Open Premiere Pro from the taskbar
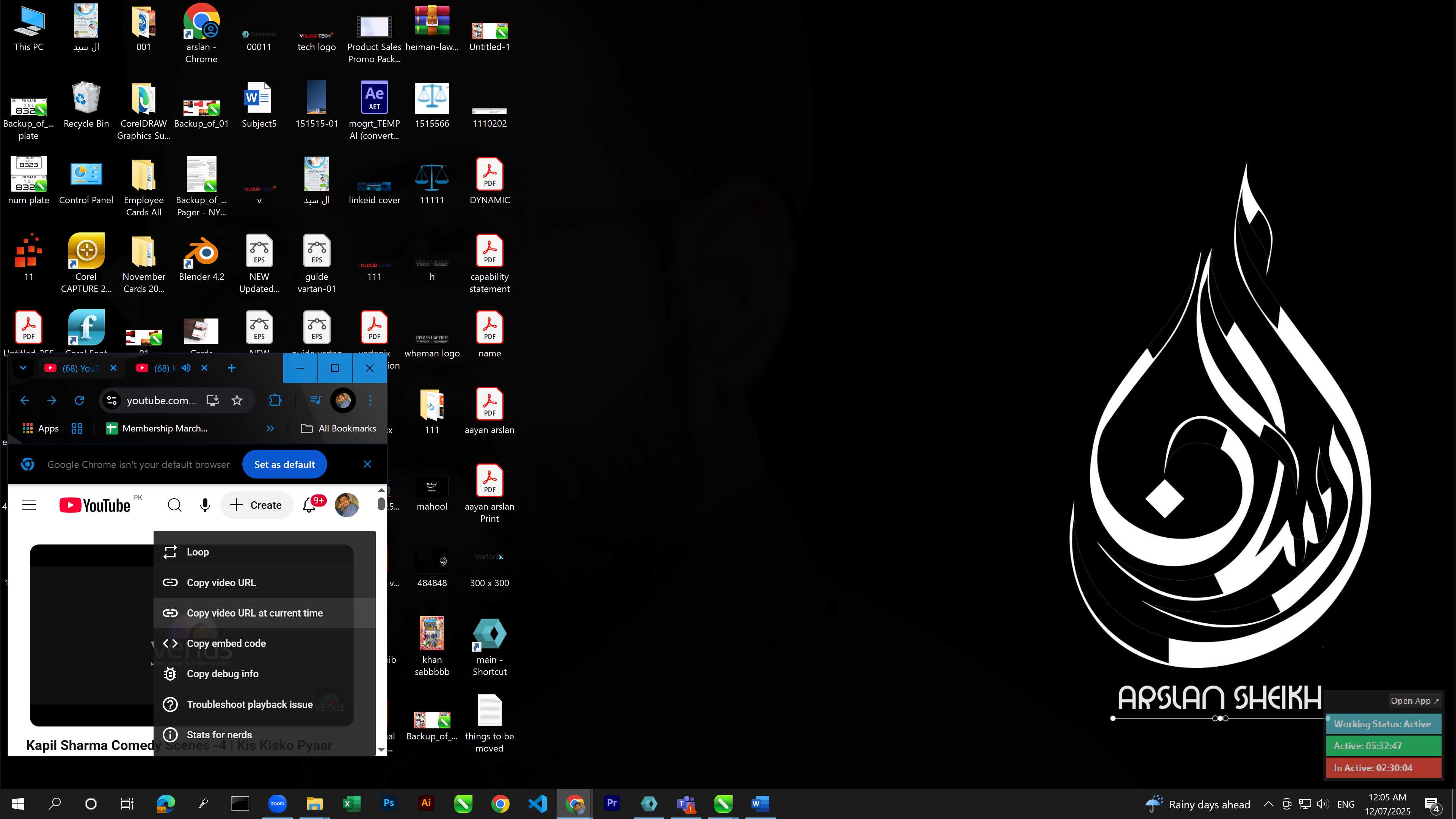This screenshot has width=1456, height=819. pos(612,803)
